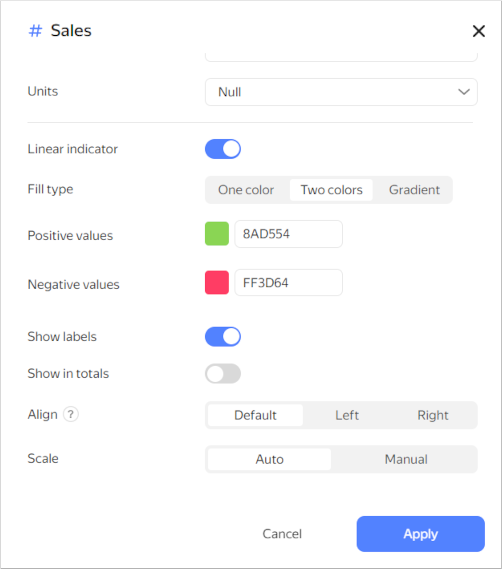Click the FF3D64 hex color field
Image resolution: width=502 pixels, height=569 pixels.
point(289,282)
